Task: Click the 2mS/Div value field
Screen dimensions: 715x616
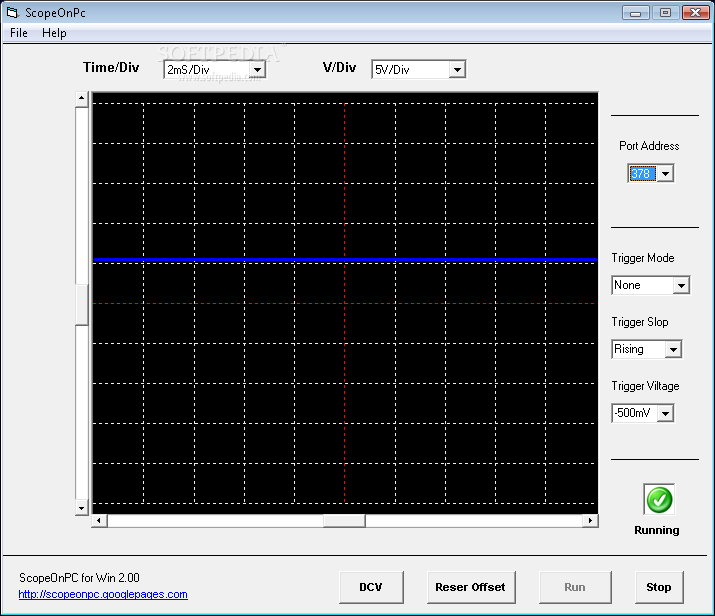Action: pyautogui.click(x=207, y=70)
